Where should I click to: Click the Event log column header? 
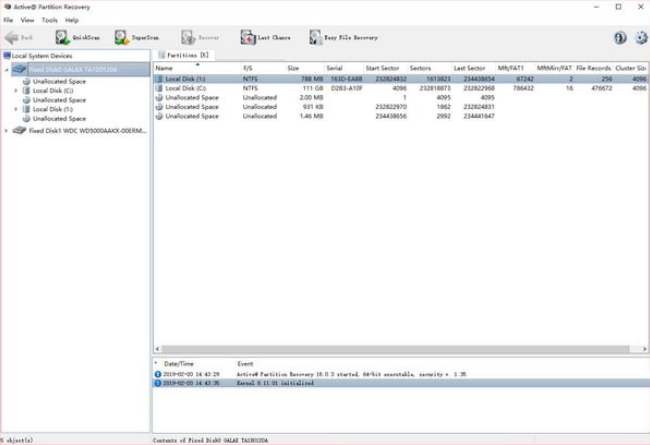tap(245, 364)
